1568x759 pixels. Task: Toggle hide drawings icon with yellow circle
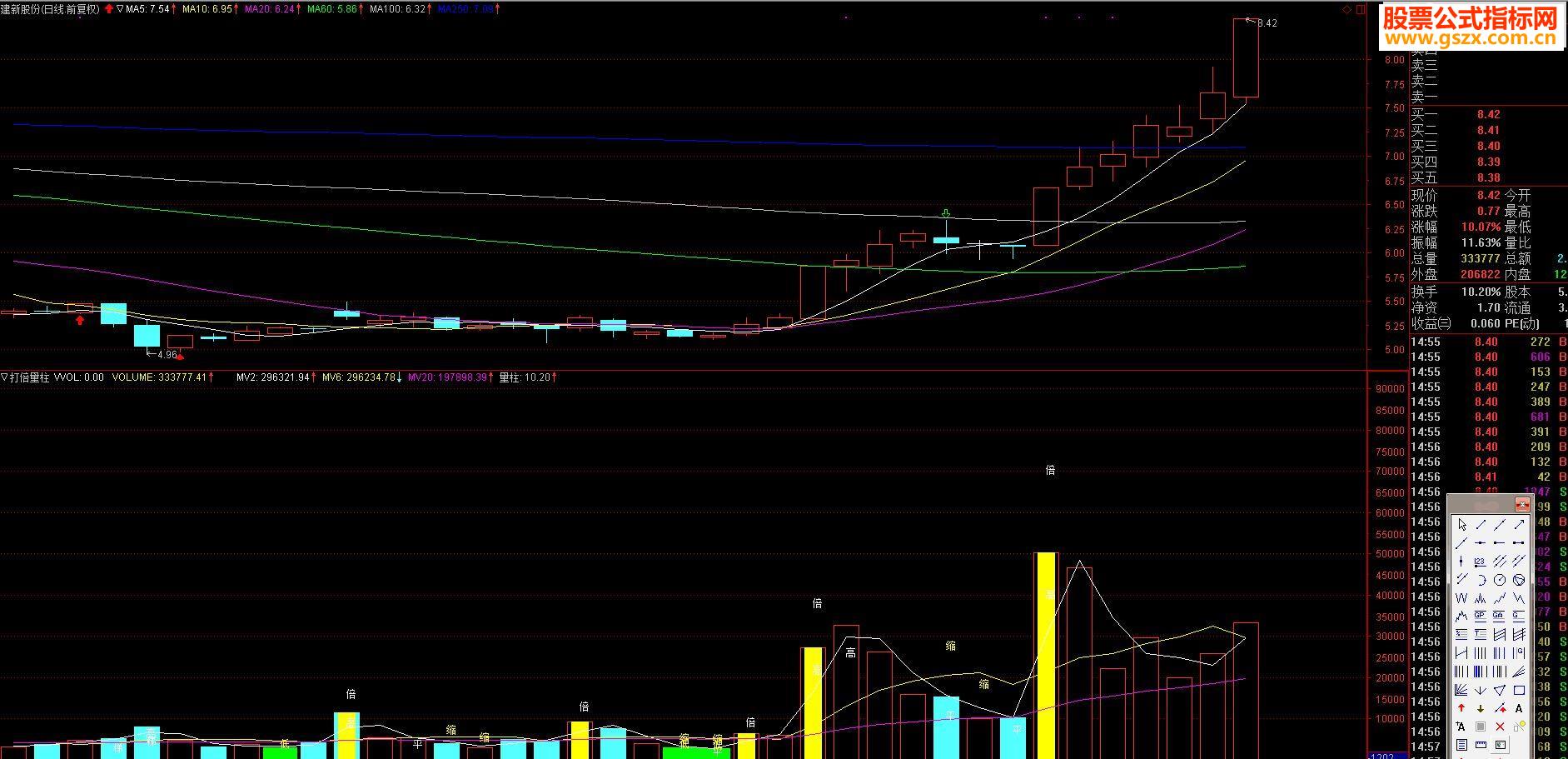[x=1519, y=727]
